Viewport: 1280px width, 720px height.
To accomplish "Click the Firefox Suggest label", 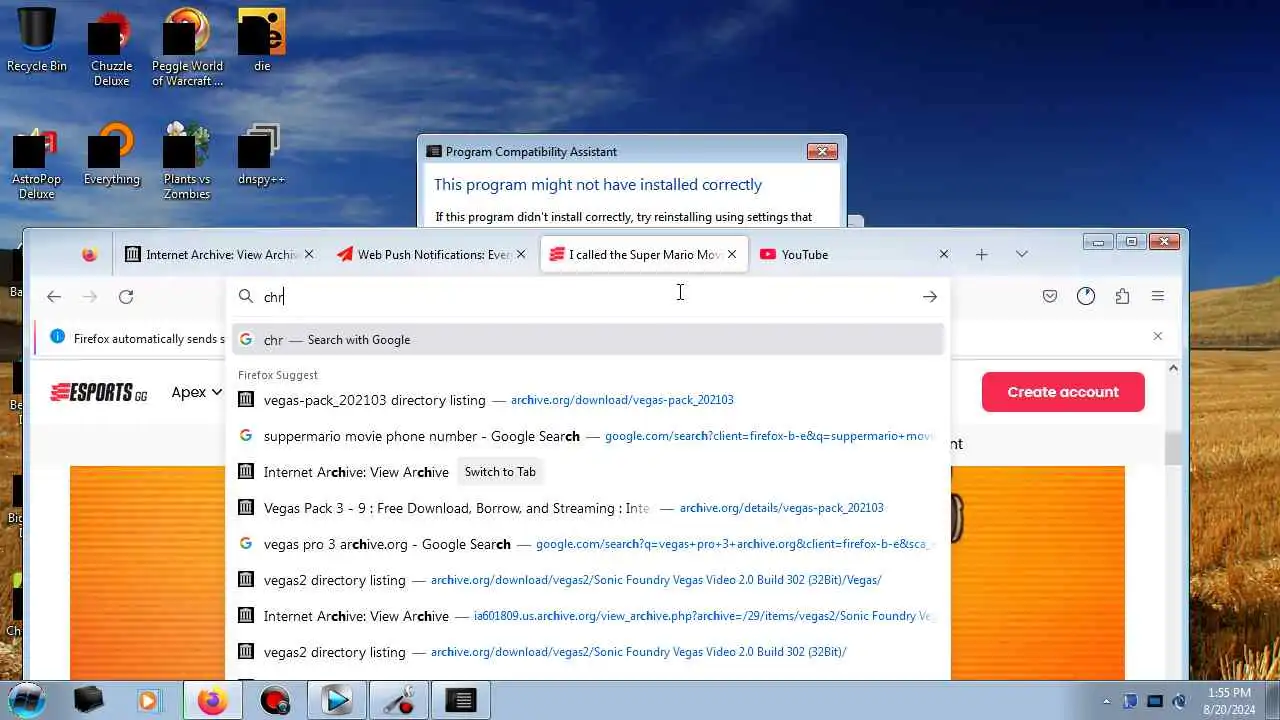I will coord(278,375).
